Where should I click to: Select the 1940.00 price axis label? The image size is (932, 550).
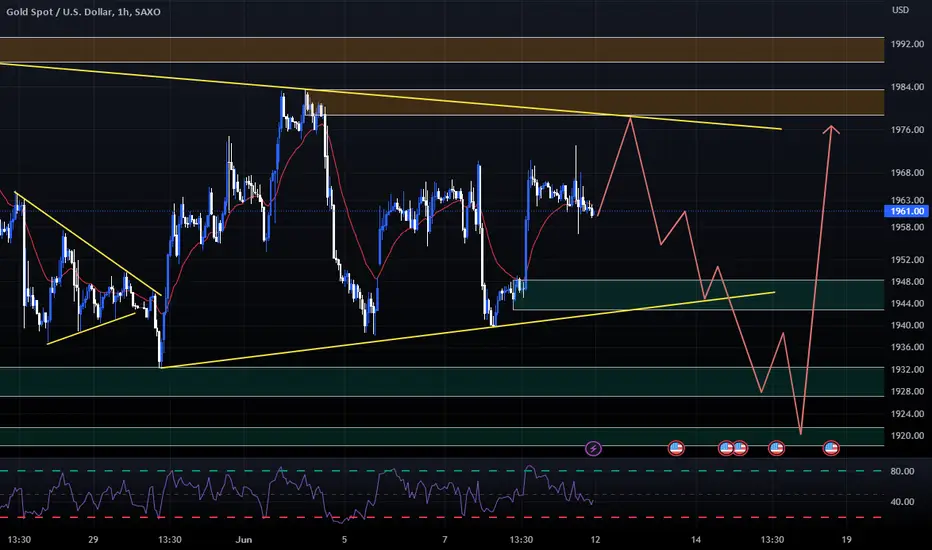pyautogui.click(x=907, y=325)
